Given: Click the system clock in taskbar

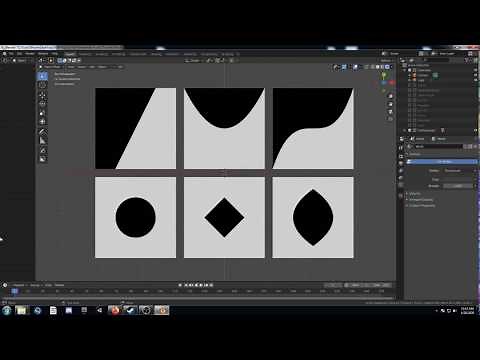Looking at the screenshot, I should coord(467,311).
